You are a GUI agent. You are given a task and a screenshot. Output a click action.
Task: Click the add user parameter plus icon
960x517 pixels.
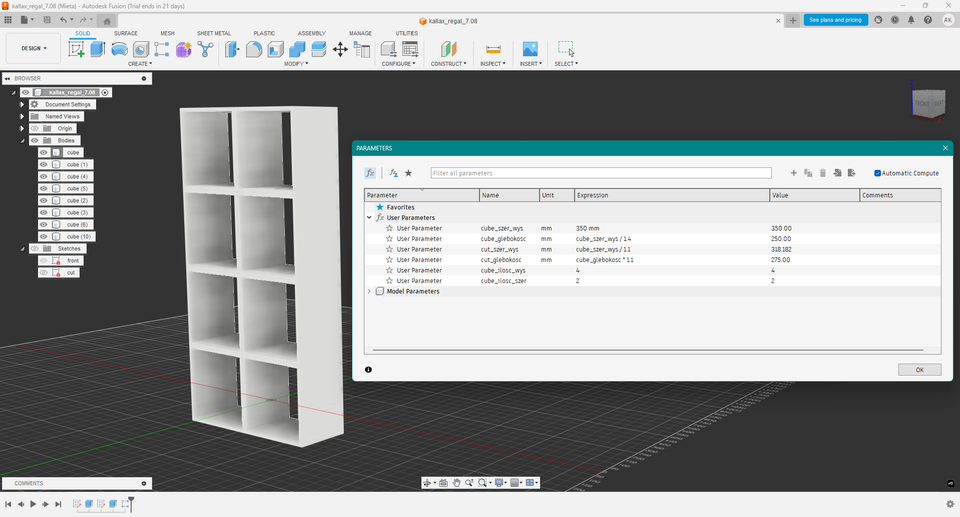pyautogui.click(x=793, y=173)
